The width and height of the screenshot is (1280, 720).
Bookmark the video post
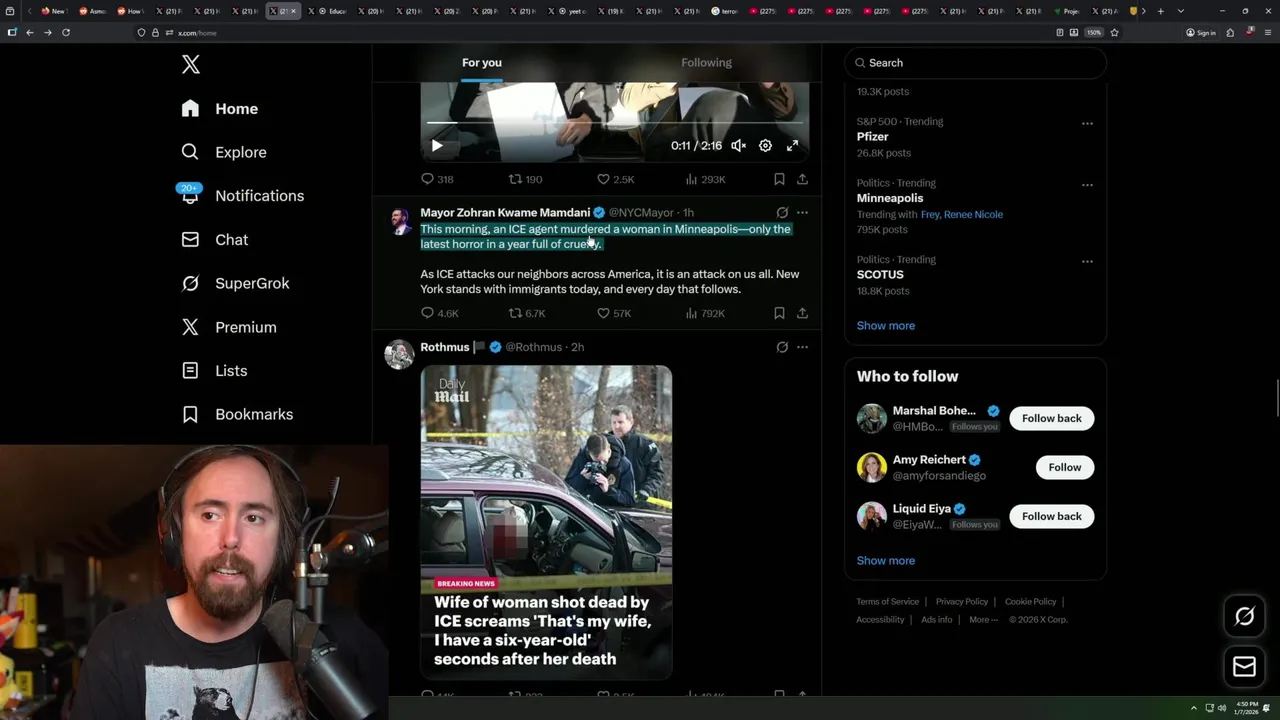pos(779,179)
